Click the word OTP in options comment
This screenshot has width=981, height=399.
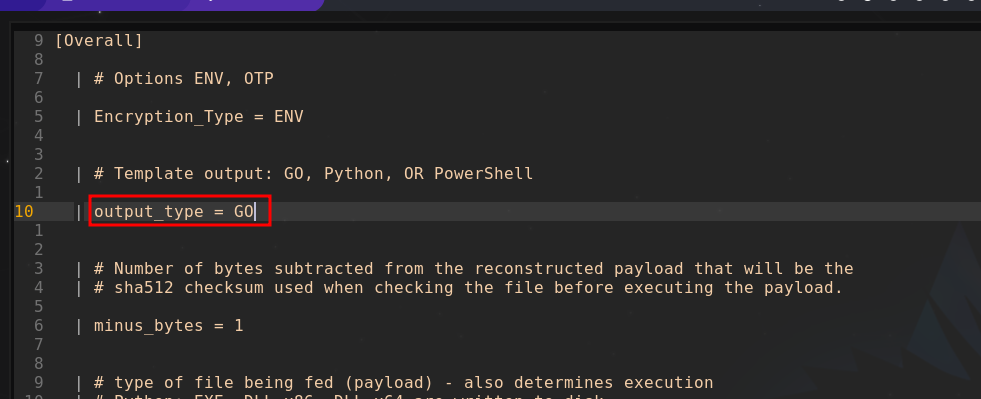(x=258, y=79)
